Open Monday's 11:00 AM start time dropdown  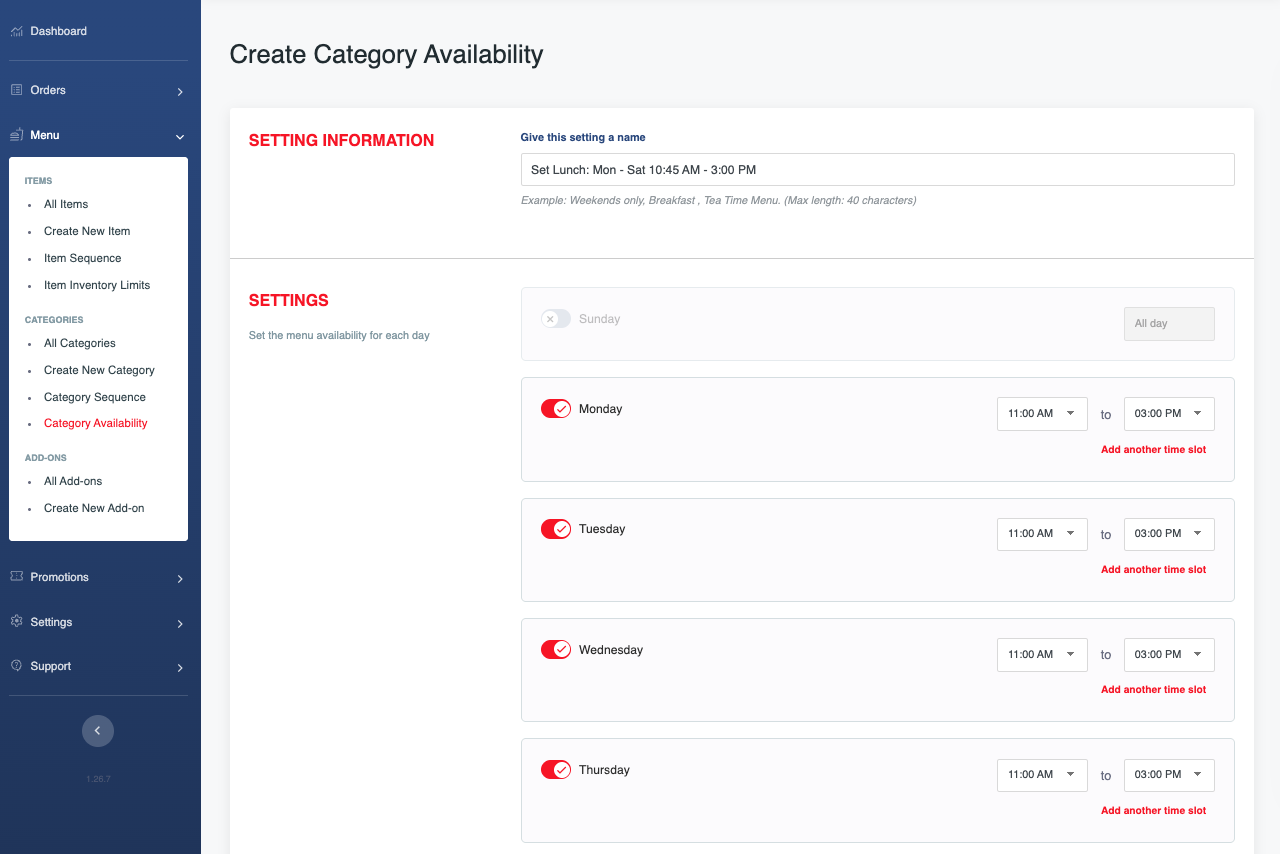point(1041,414)
